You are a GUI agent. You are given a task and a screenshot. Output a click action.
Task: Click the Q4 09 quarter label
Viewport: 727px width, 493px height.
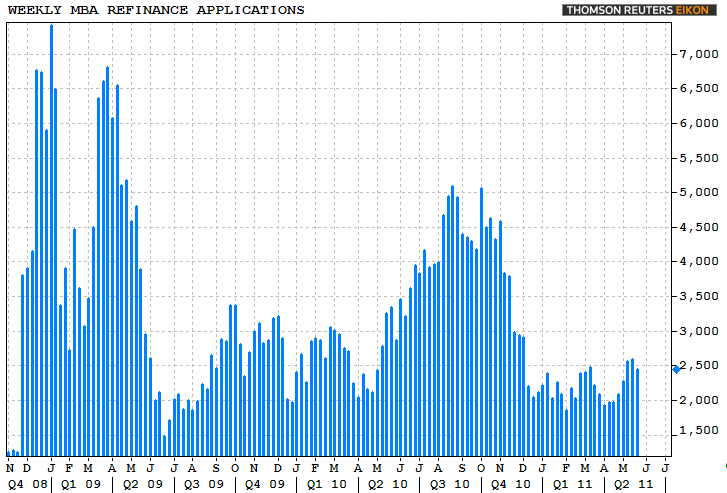tap(266, 485)
